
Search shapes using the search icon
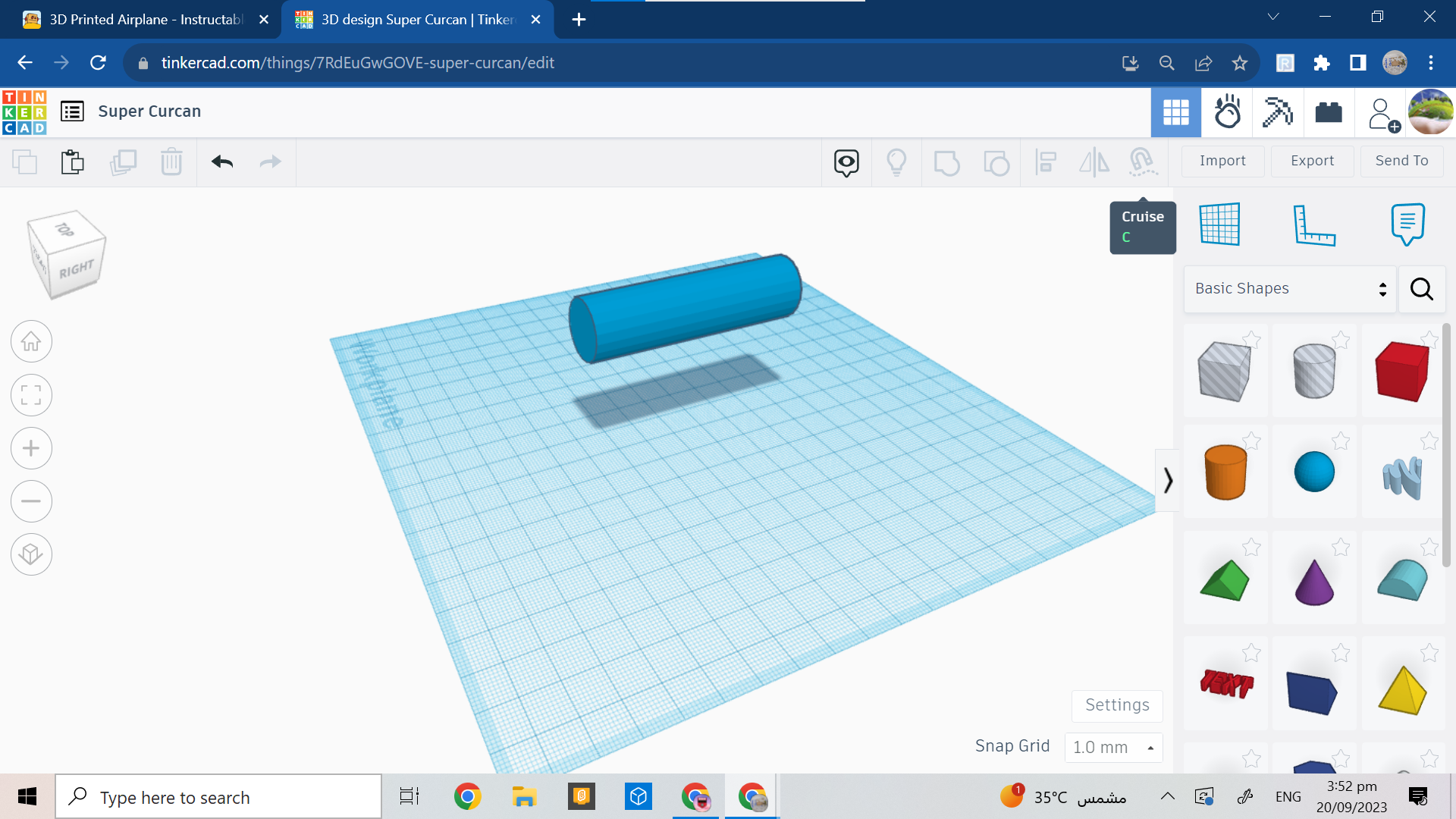pos(1421,288)
